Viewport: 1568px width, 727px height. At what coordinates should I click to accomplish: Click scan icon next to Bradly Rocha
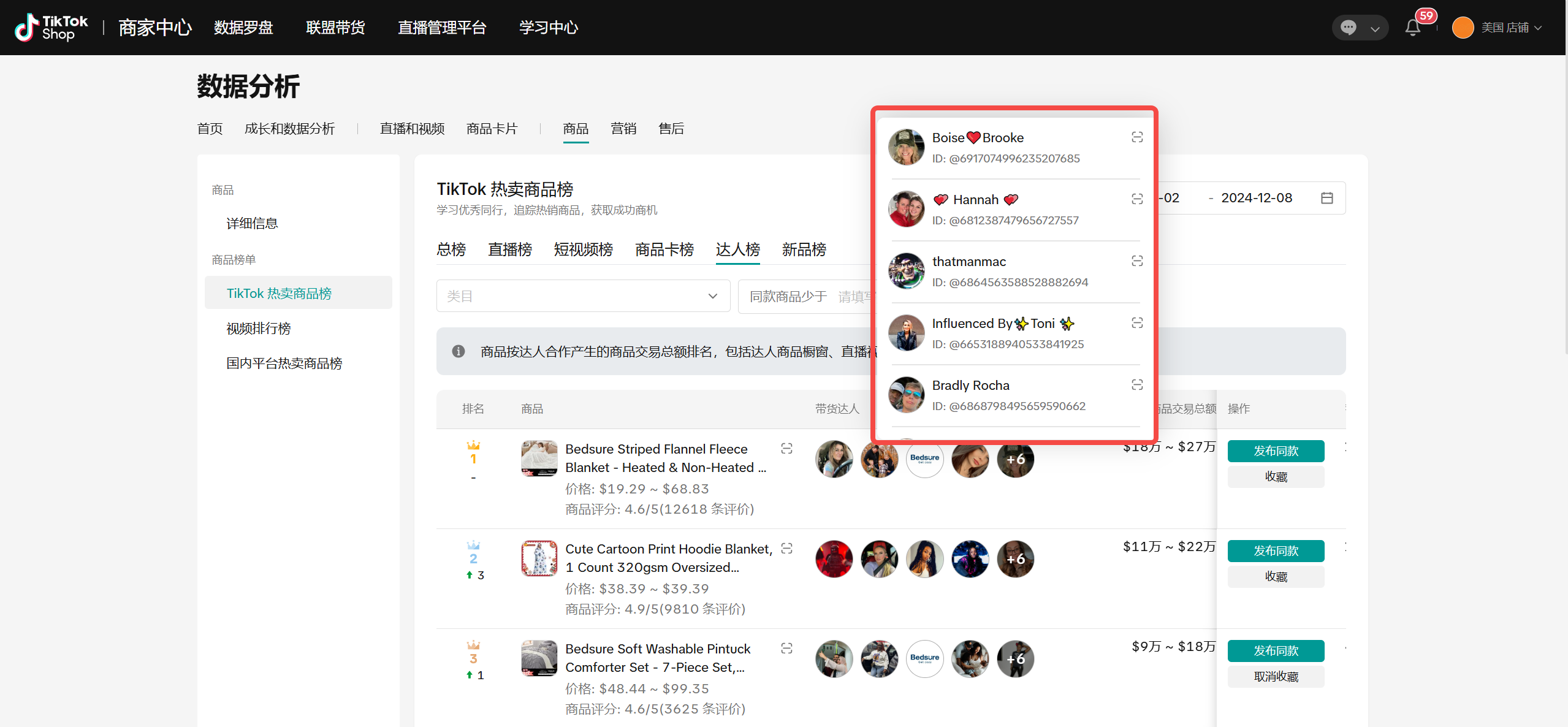(x=1137, y=385)
